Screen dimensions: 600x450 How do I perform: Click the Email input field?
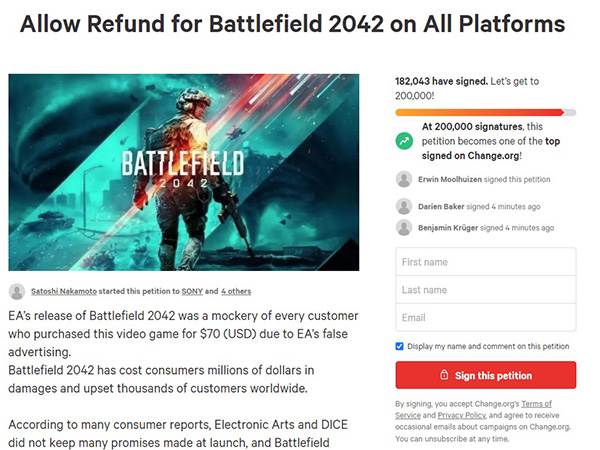(485, 318)
